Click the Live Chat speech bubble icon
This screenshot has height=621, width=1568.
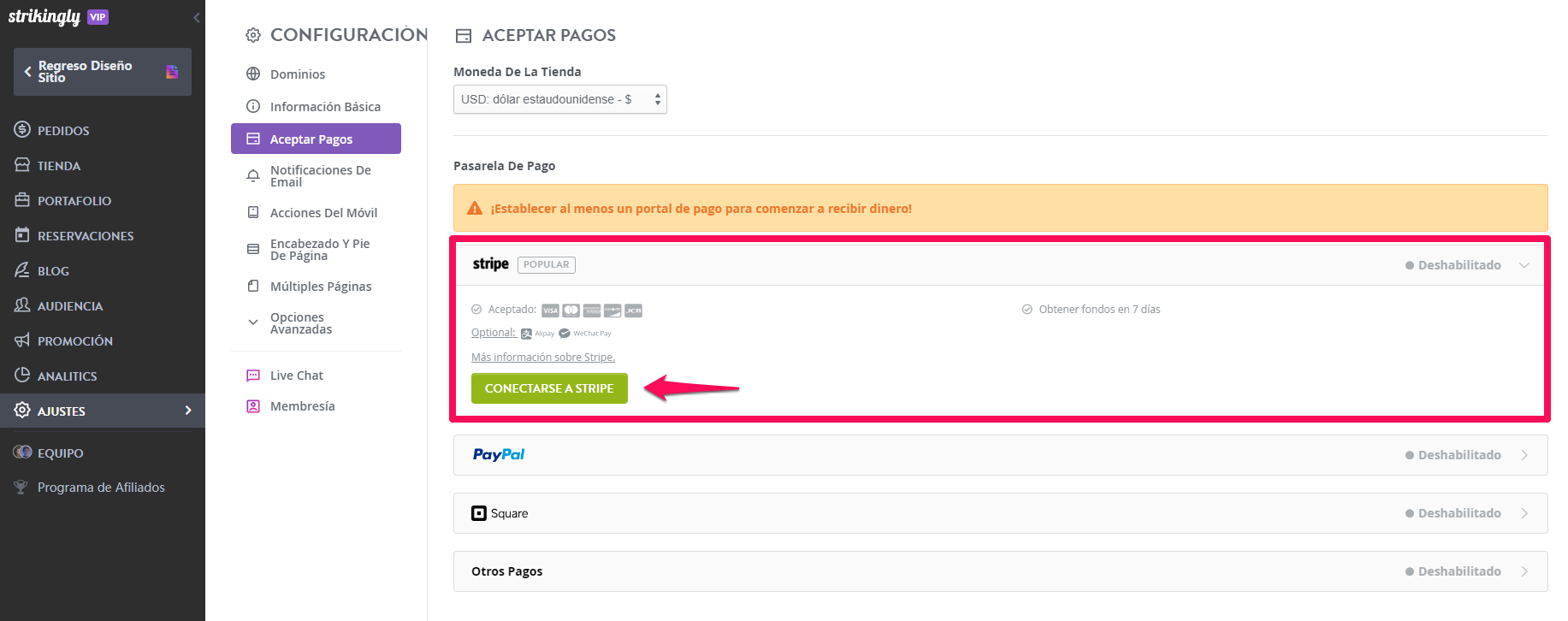tap(253, 375)
